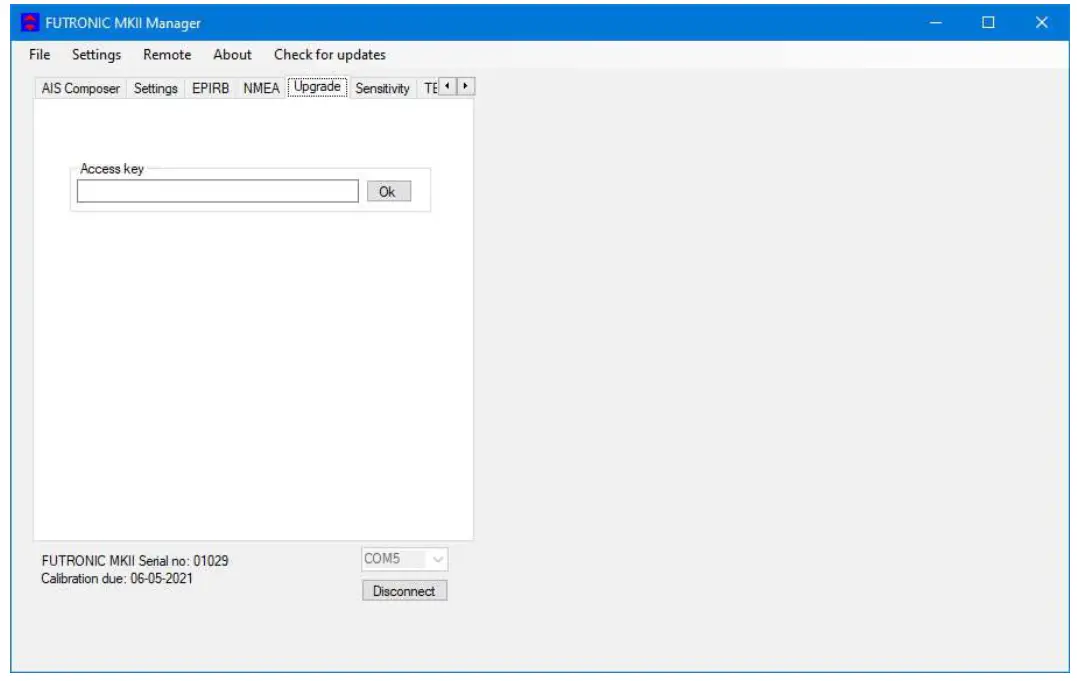Switch to the NMEA tab
The width and height of the screenshot is (1077, 681).
tap(261, 89)
